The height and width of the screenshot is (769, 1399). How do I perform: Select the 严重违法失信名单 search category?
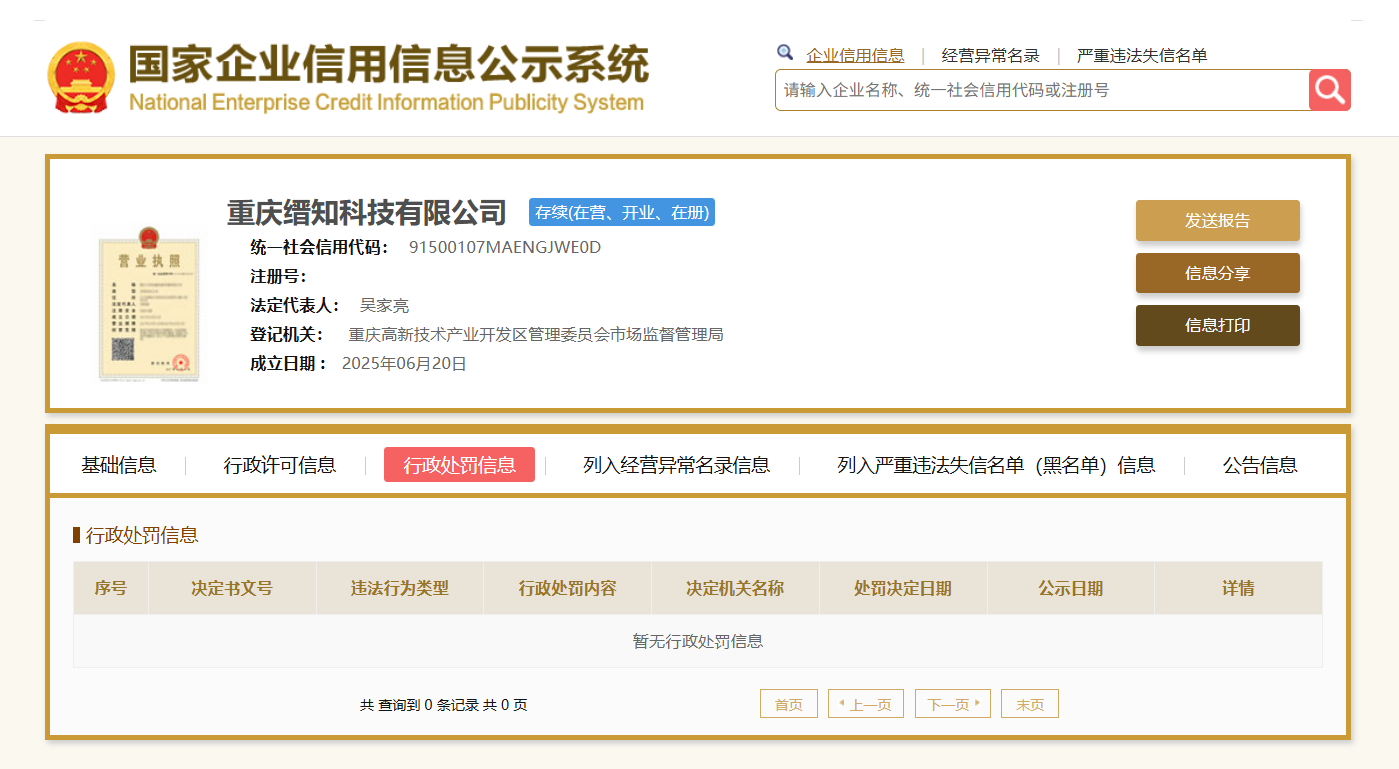[x=1142, y=56]
